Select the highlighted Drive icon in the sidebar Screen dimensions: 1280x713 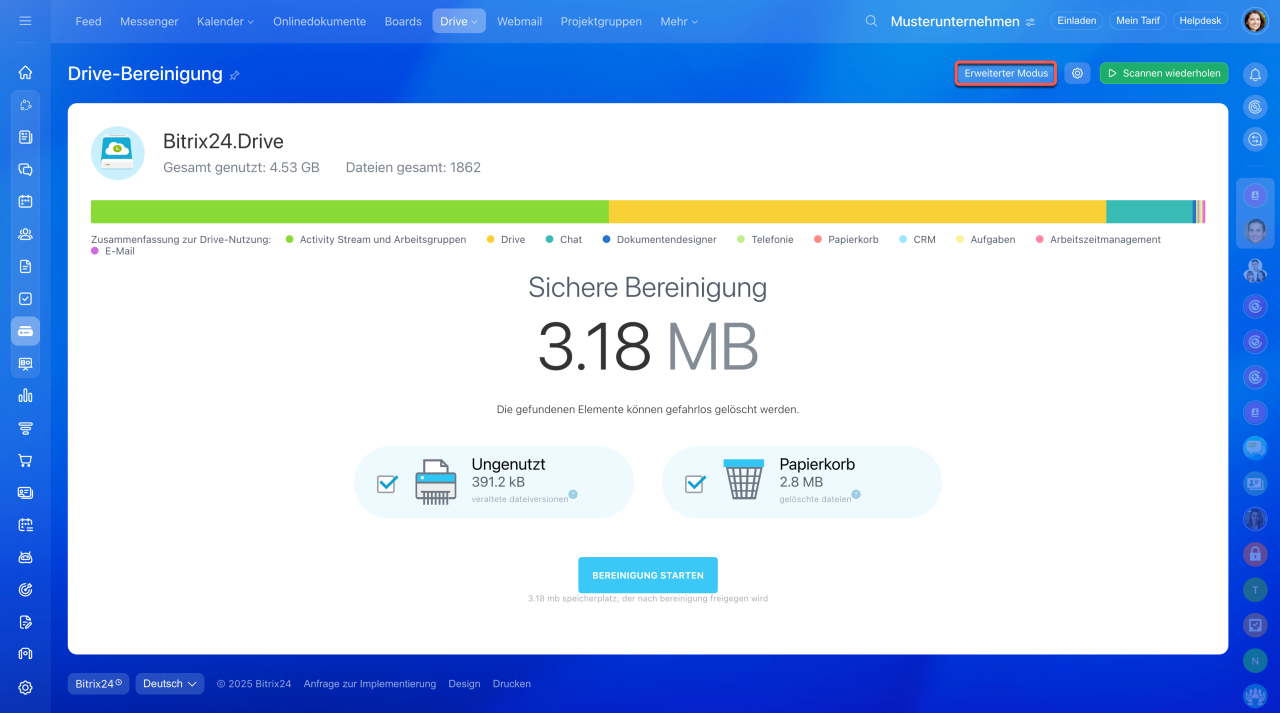click(25, 331)
